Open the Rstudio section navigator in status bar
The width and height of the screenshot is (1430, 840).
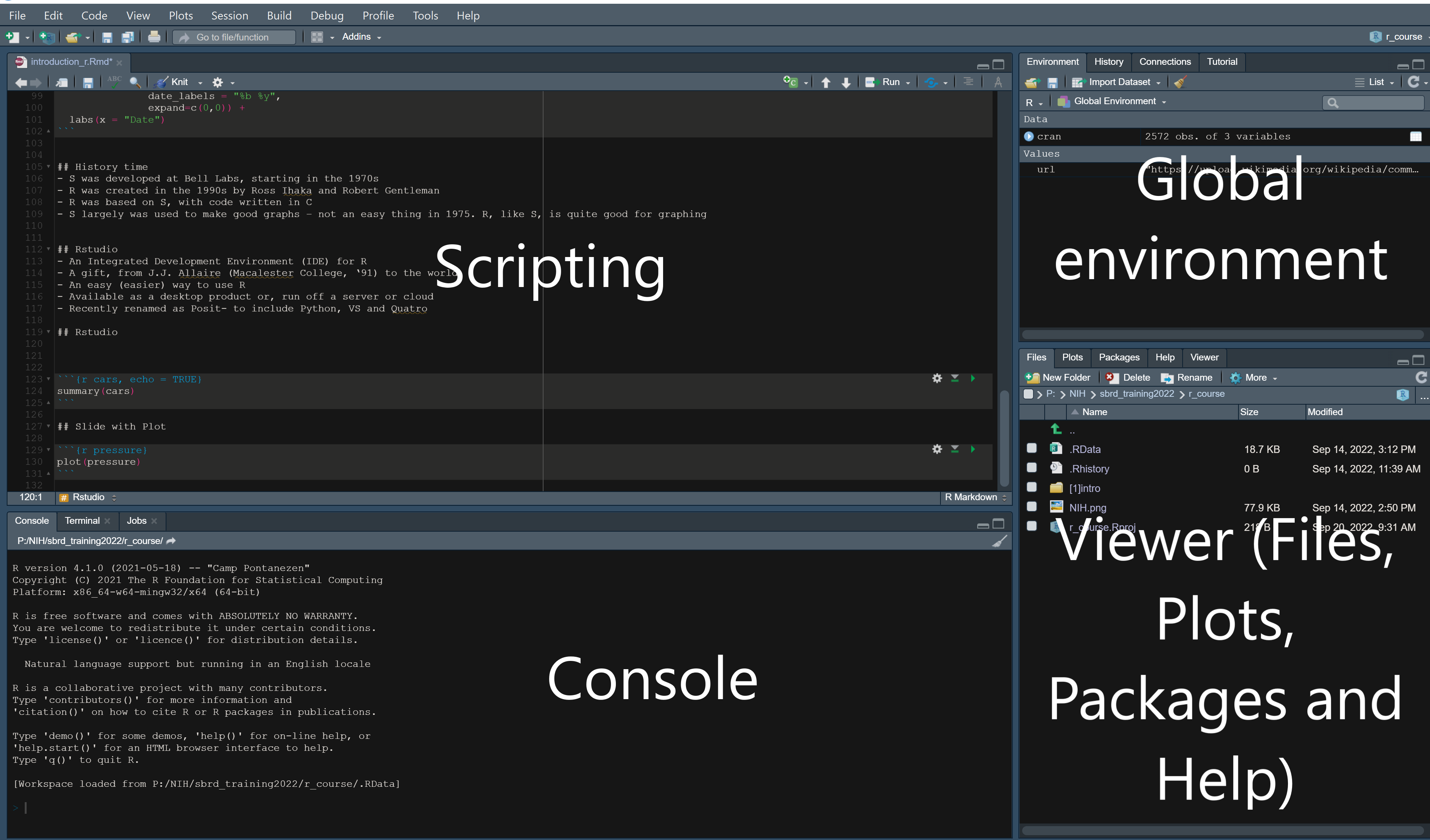tap(88, 498)
